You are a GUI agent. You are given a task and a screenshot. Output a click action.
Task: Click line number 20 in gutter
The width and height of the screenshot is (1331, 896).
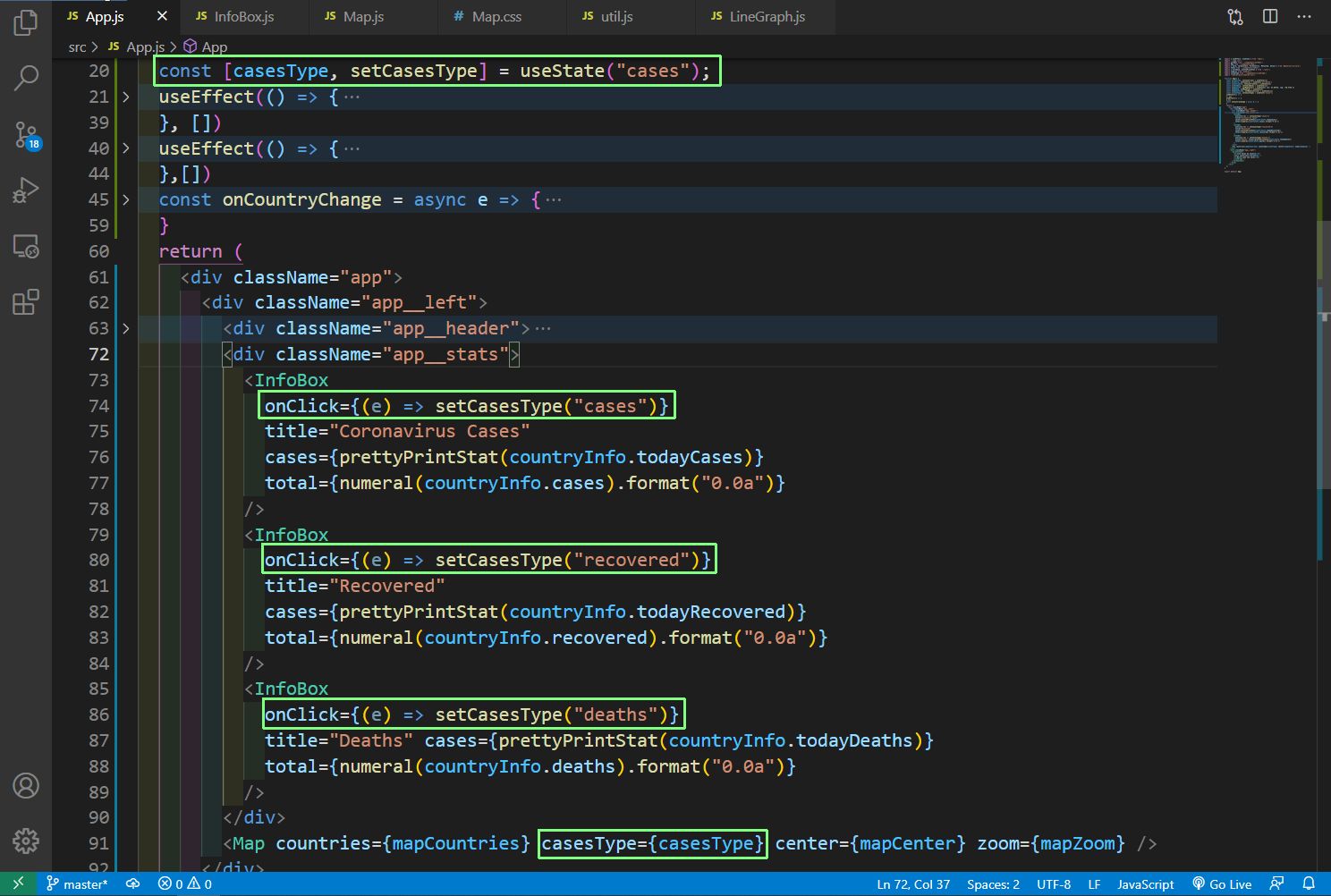[98, 71]
